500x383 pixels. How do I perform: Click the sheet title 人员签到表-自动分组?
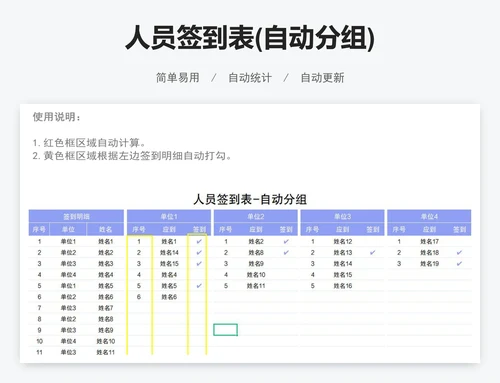pyautogui.click(x=250, y=199)
